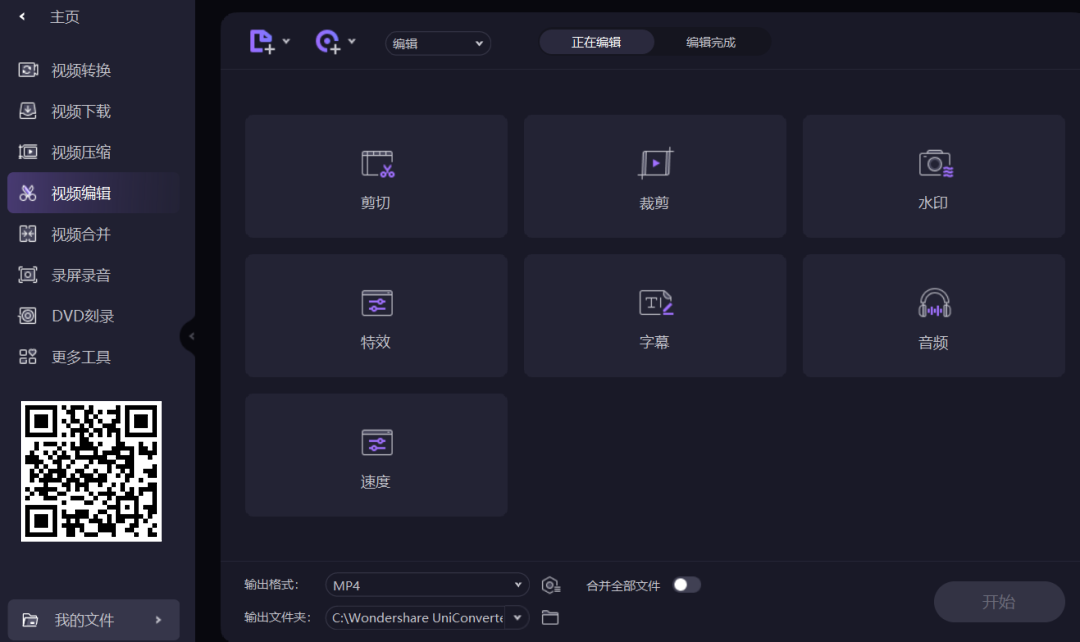This screenshot has width=1080, height=642.
Task: Select the 字幕 (Subtitle) tool
Action: click(x=654, y=316)
